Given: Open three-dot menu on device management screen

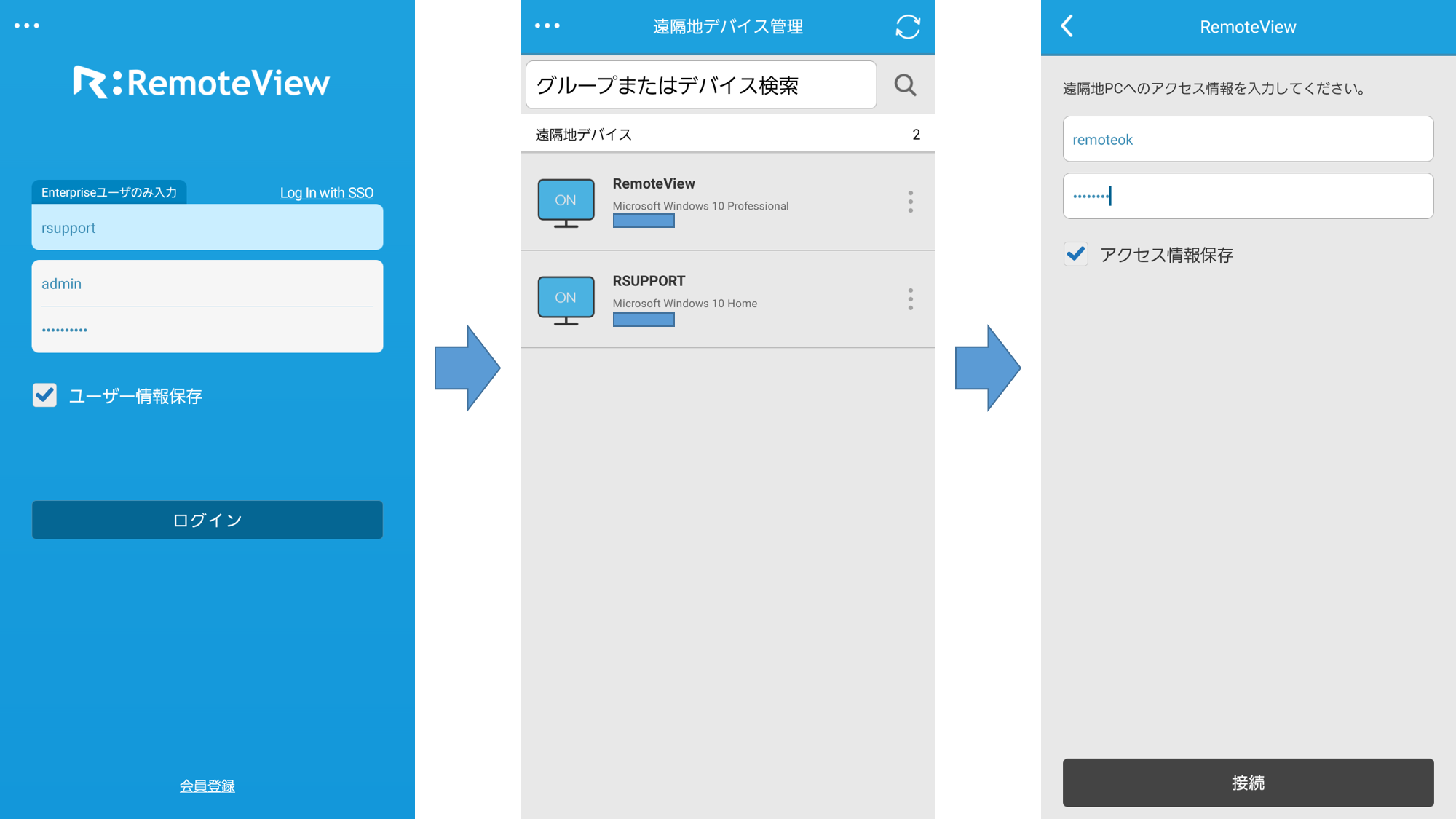Looking at the screenshot, I should click(x=547, y=25).
